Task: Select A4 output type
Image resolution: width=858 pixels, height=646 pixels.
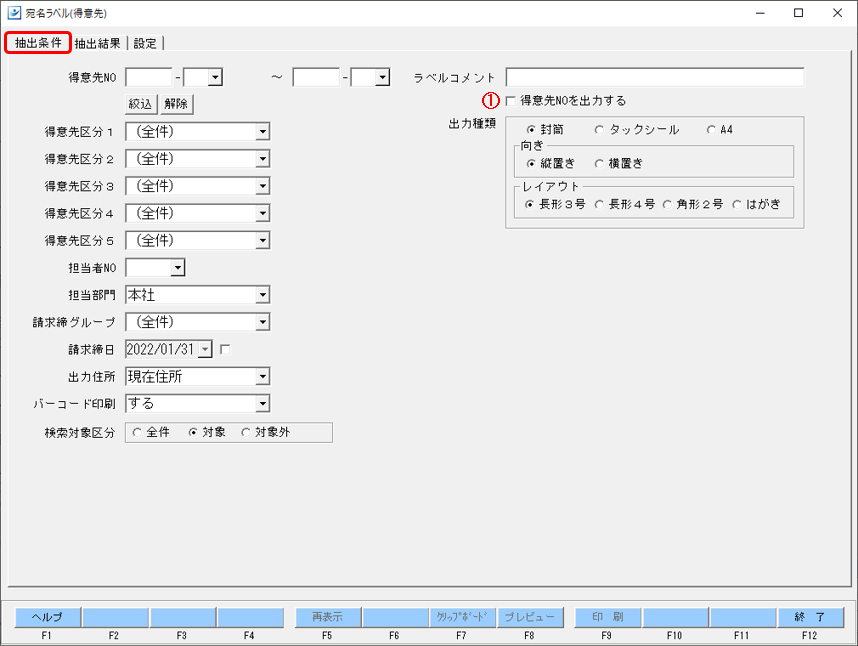Action: click(720, 130)
